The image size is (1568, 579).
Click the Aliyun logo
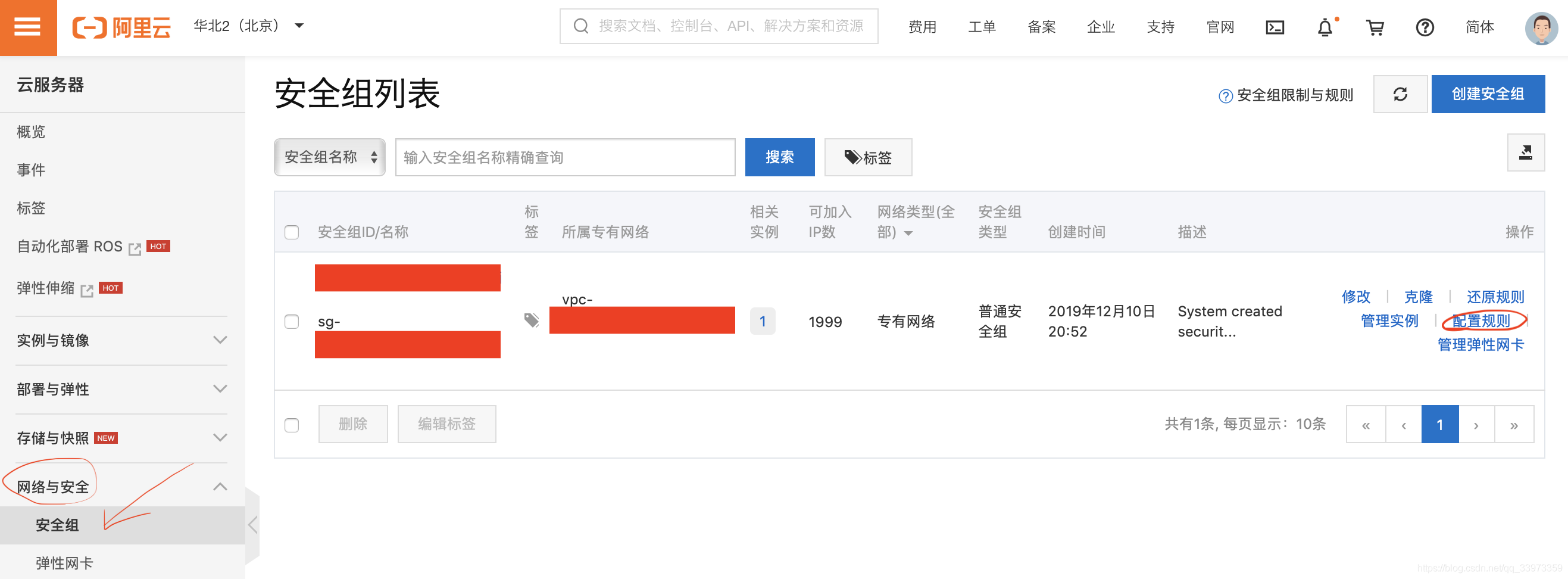click(121, 27)
